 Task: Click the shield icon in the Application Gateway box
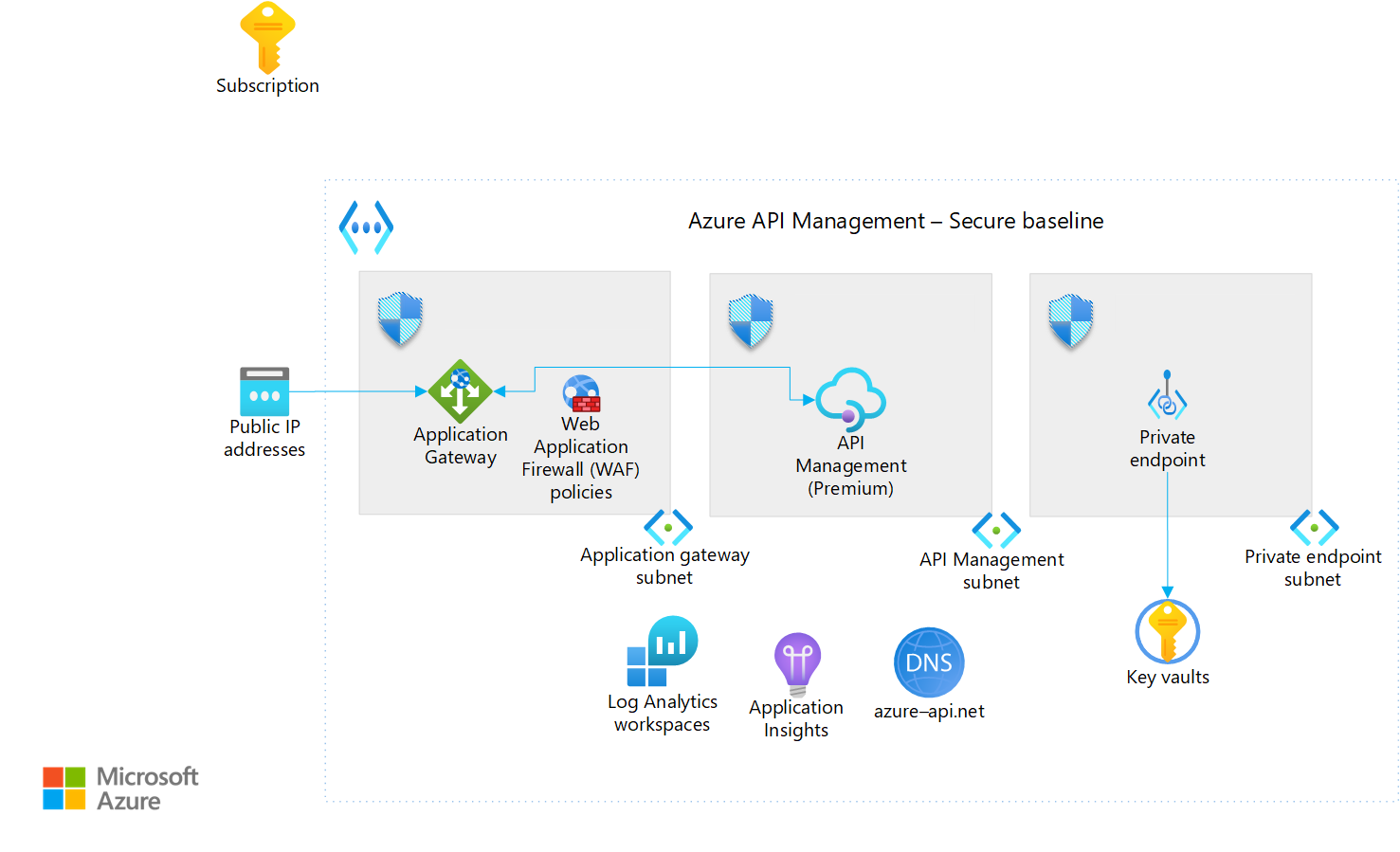[399, 318]
